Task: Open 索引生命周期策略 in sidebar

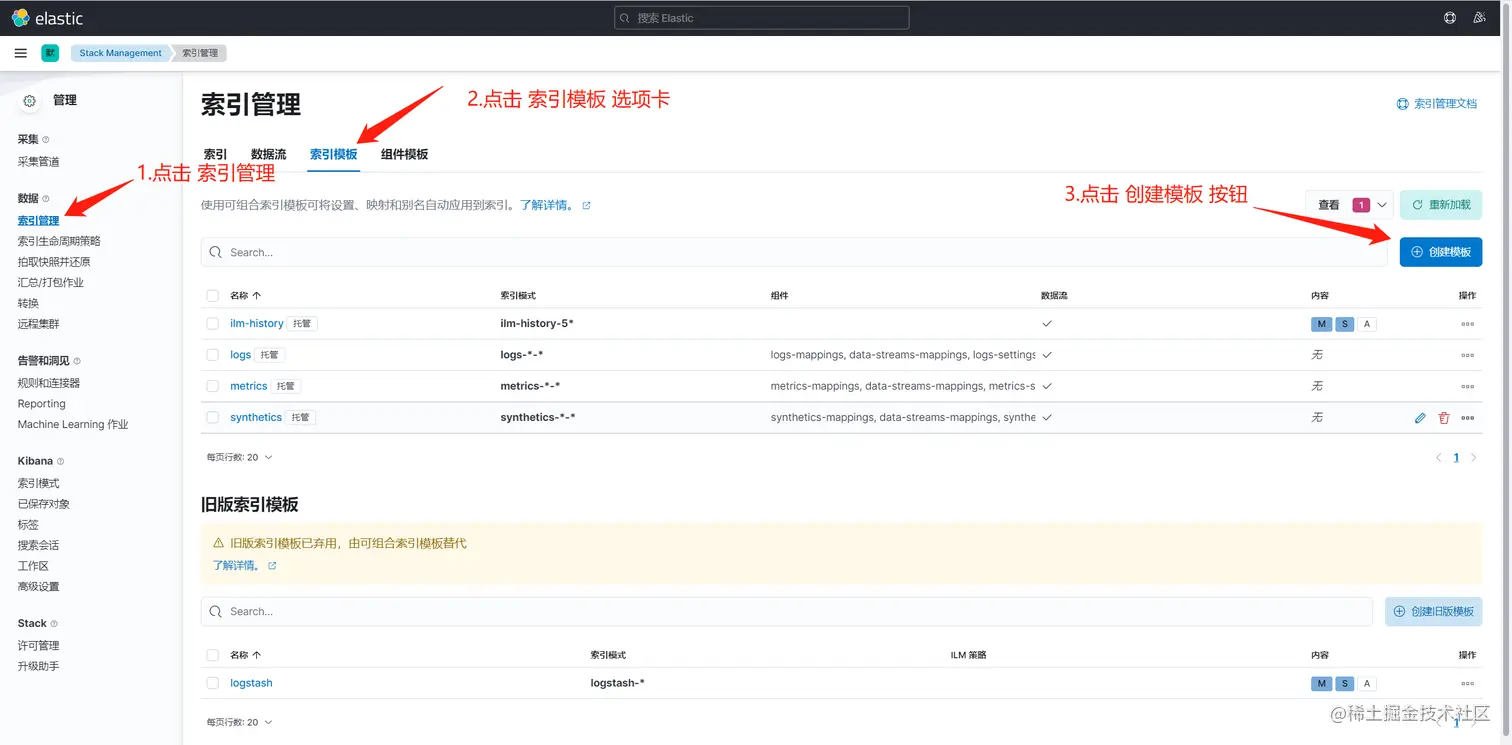Action: pyautogui.click(x=59, y=241)
